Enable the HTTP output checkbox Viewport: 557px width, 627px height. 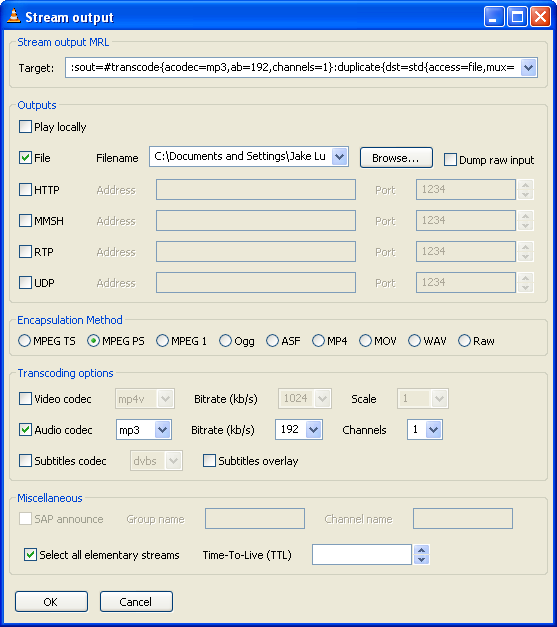point(25,189)
